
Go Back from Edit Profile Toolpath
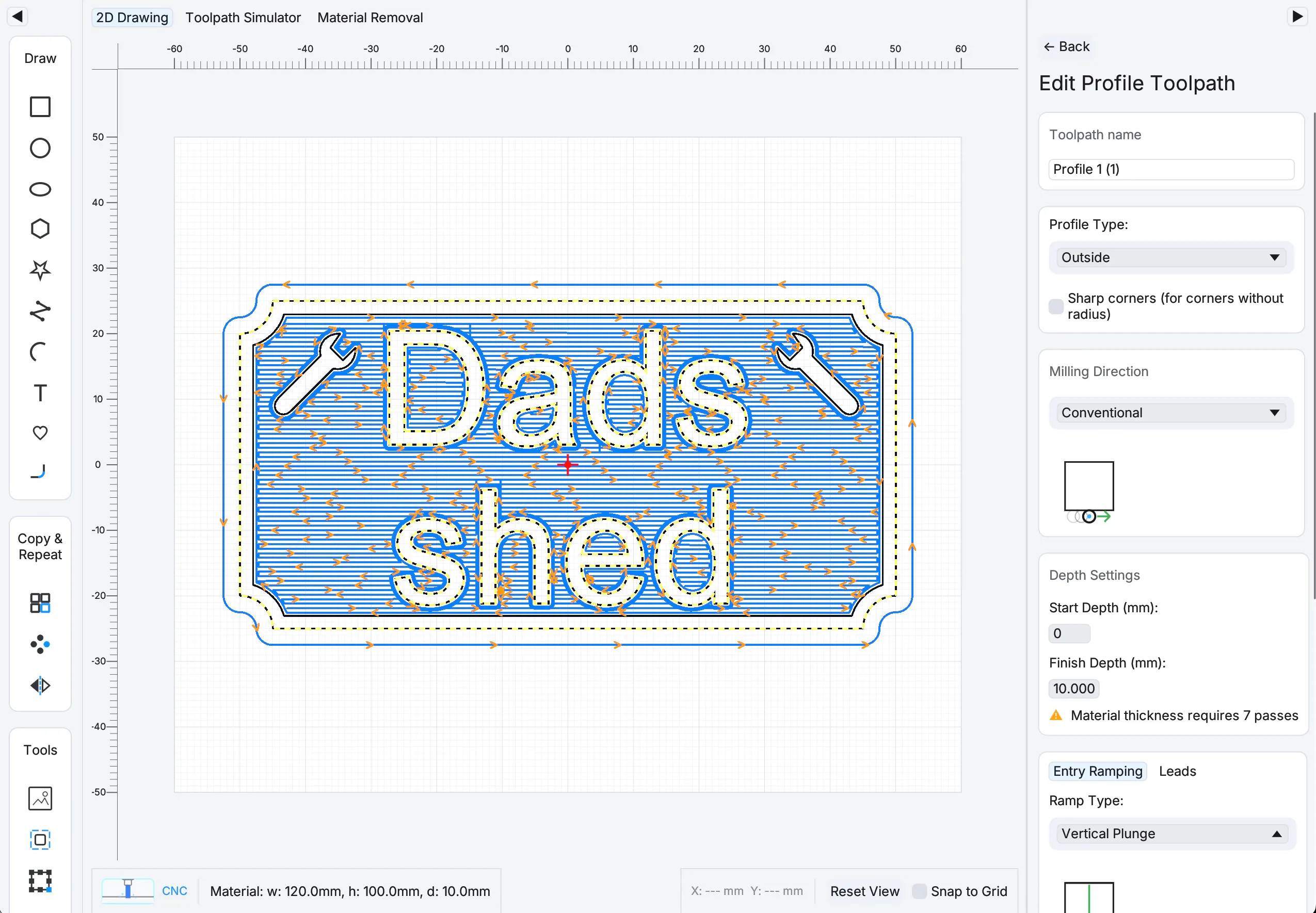1067,46
